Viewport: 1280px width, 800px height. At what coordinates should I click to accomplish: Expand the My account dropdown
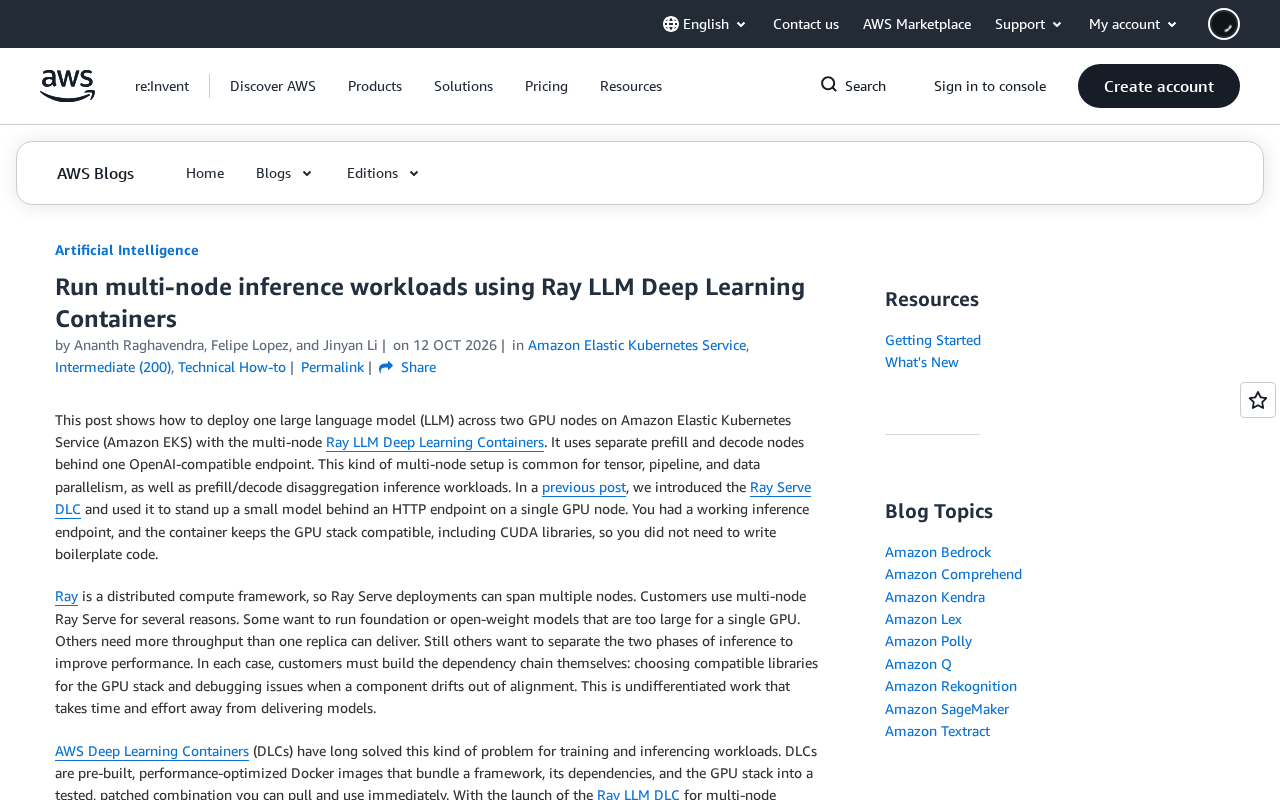click(x=1133, y=24)
